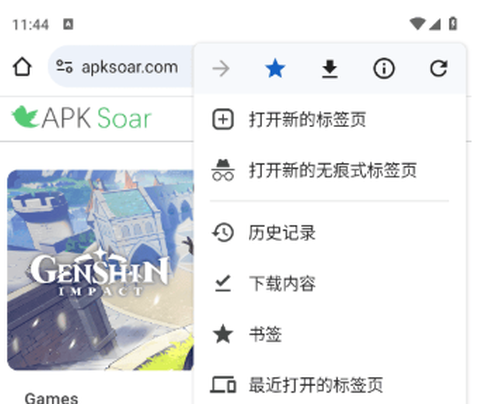480x404 pixels.
Task: Select 打开新的标签页 menu entry
Action: [330, 119]
